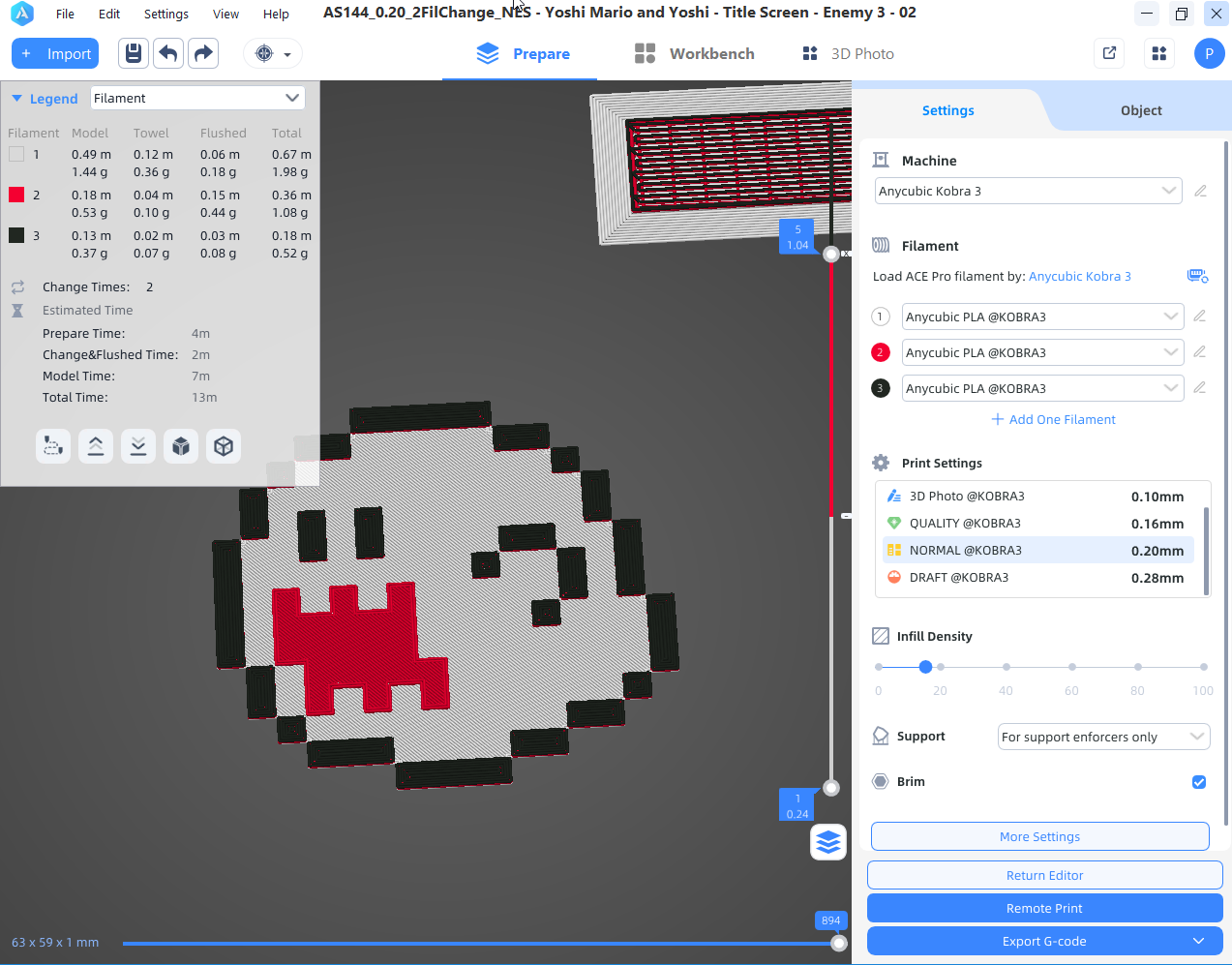Click the Anycubic Kobra 3 ACE Pro link
The image size is (1232, 965).
(x=1079, y=276)
